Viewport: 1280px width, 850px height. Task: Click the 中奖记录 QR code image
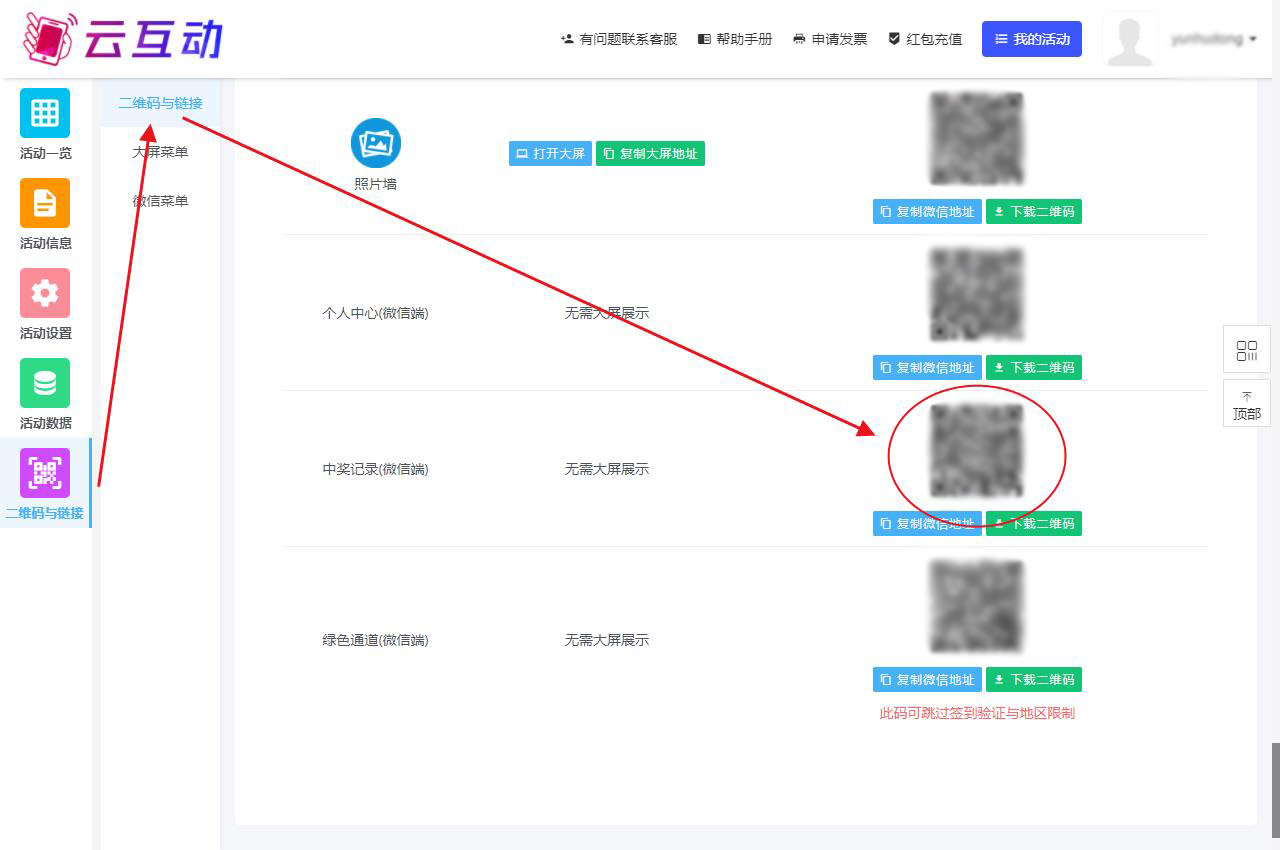977,450
